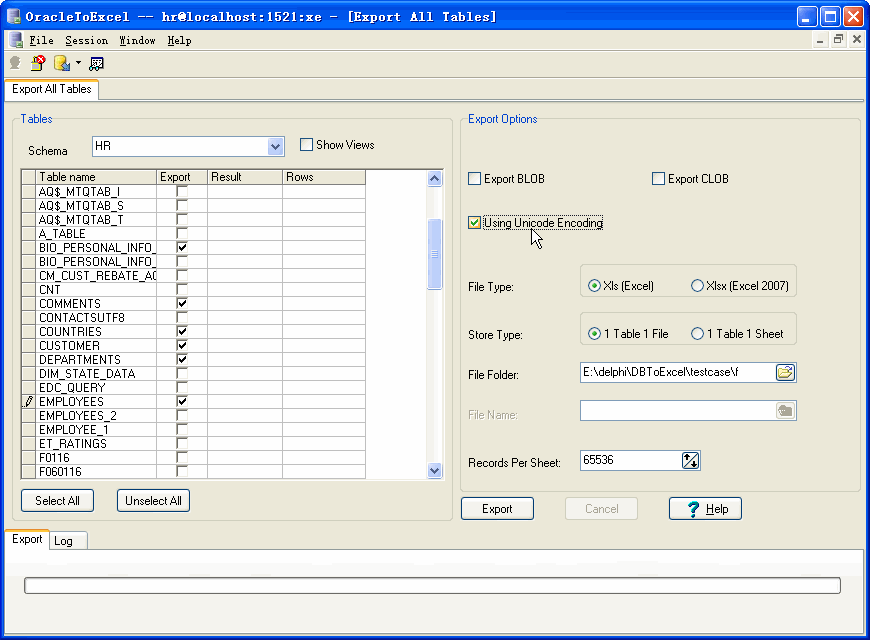Select the AQ$_MTQTAB_I table row
The height and width of the screenshot is (640, 870).
click(193, 192)
